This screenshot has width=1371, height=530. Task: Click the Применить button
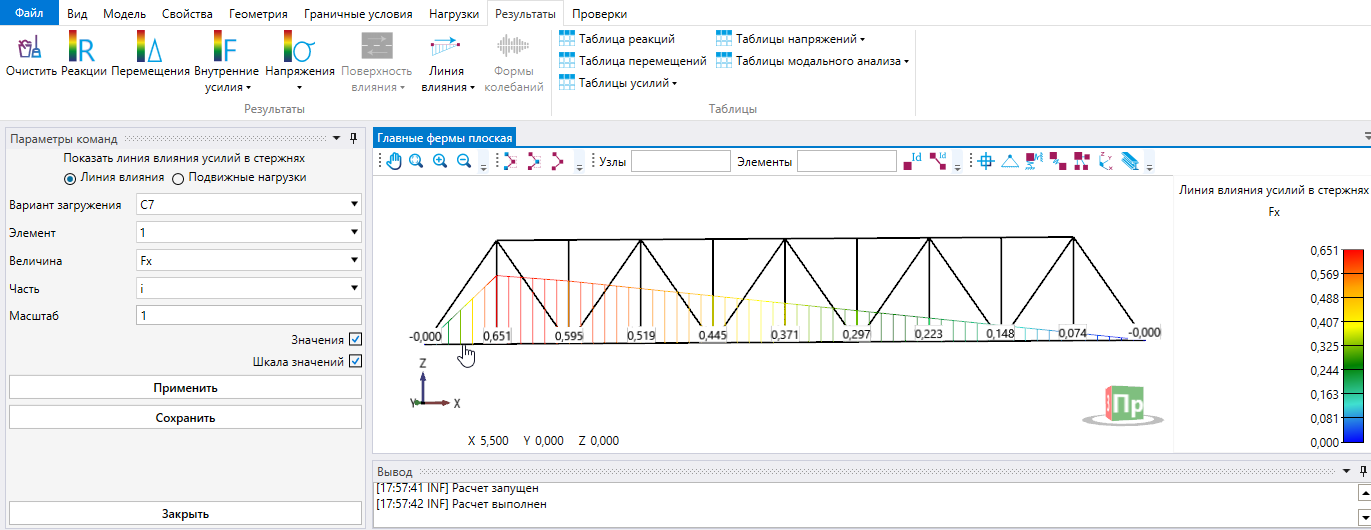click(x=185, y=388)
